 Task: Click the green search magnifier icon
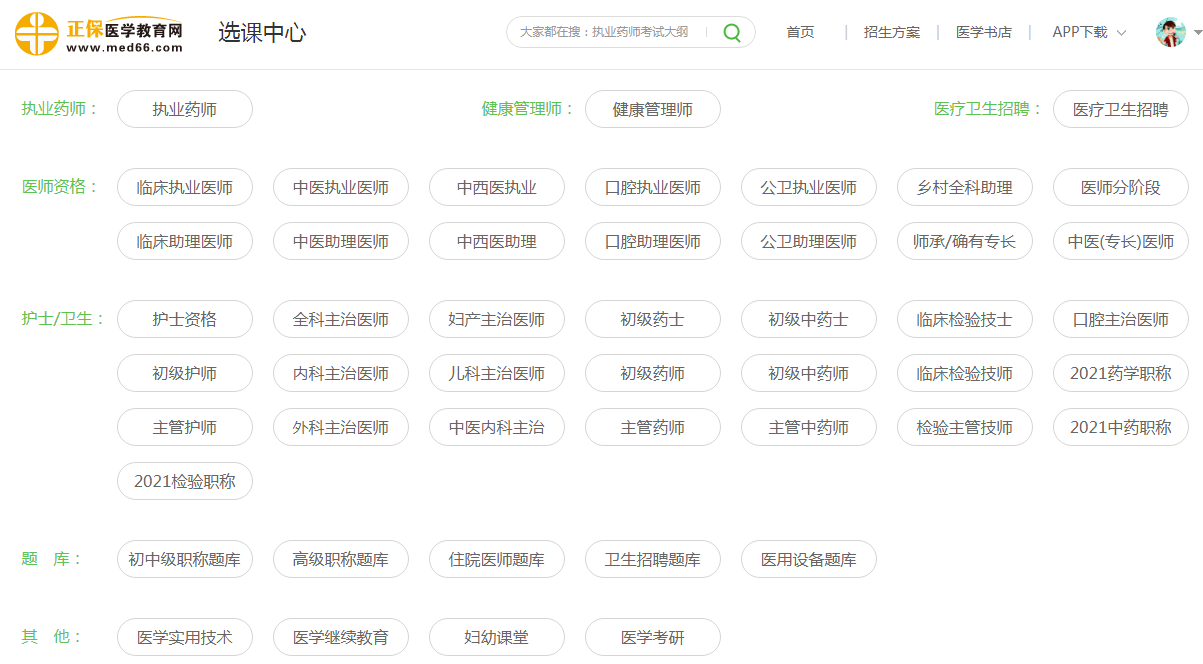pyautogui.click(x=732, y=33)
